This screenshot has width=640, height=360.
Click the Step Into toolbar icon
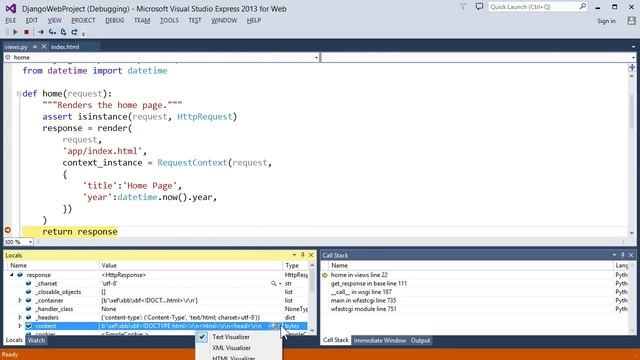coord(52,32)
